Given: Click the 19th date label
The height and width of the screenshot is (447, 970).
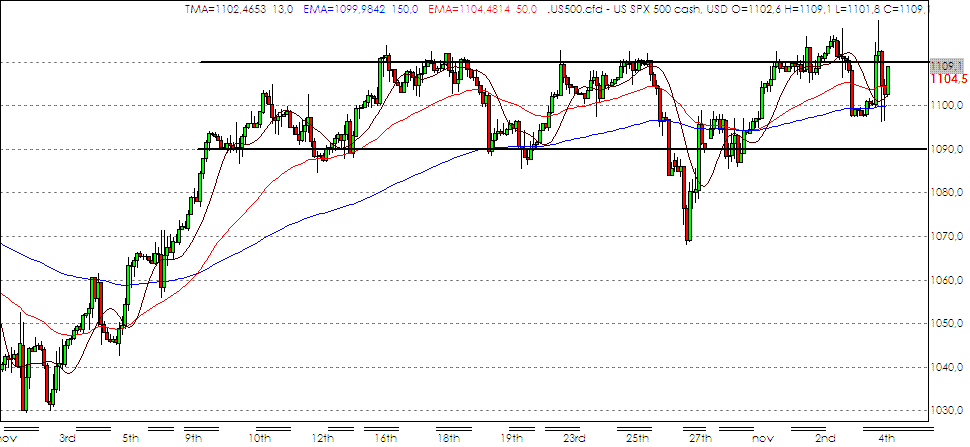Looking at the screenshot, I should pyautogui.click(x=511, y=439).
